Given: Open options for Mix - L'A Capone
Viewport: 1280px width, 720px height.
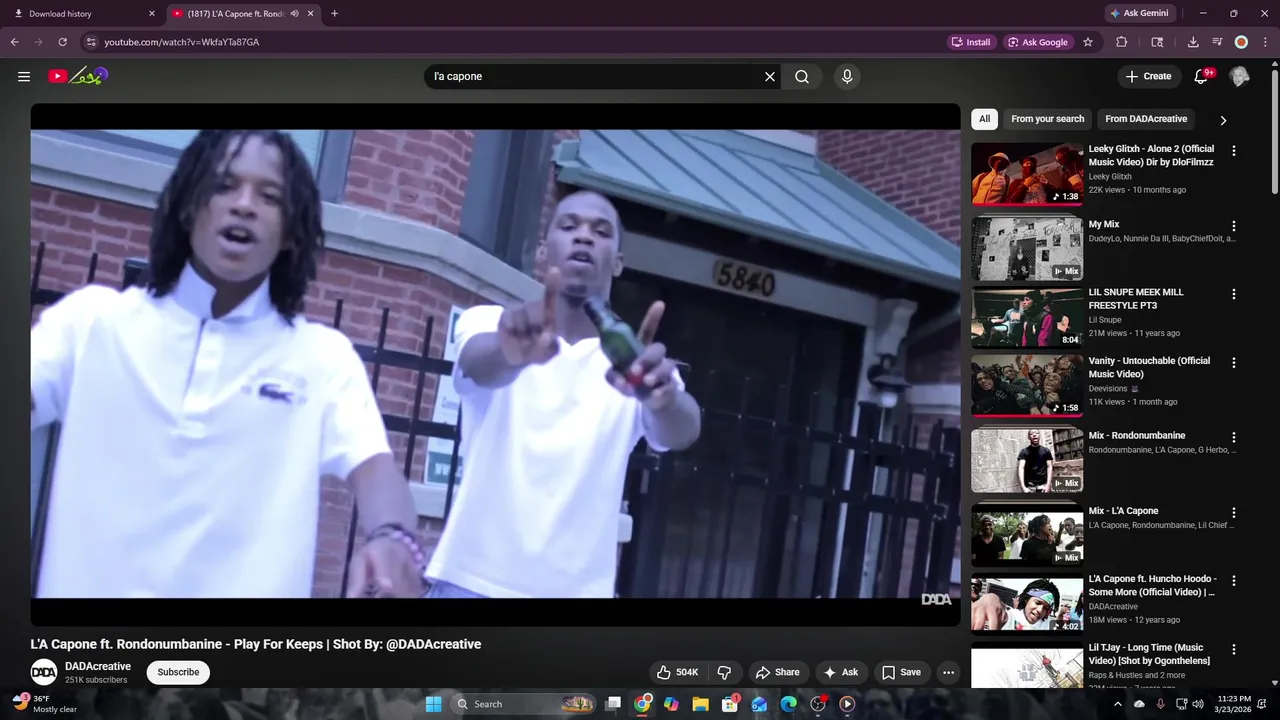Looking at the screenshot, I should coord(1233,512).
